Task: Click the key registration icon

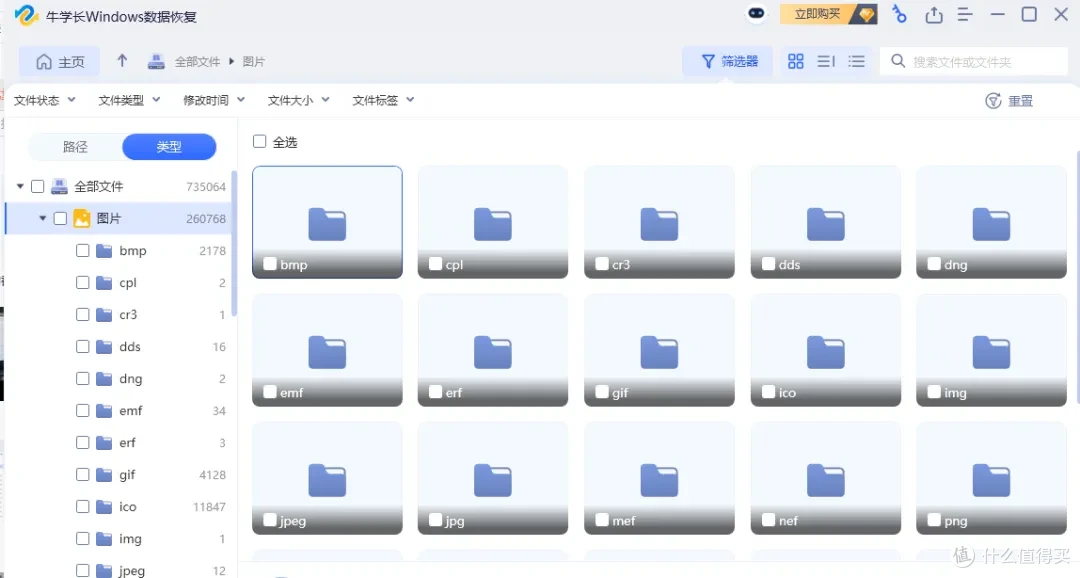Action: [x=899, y=14]
